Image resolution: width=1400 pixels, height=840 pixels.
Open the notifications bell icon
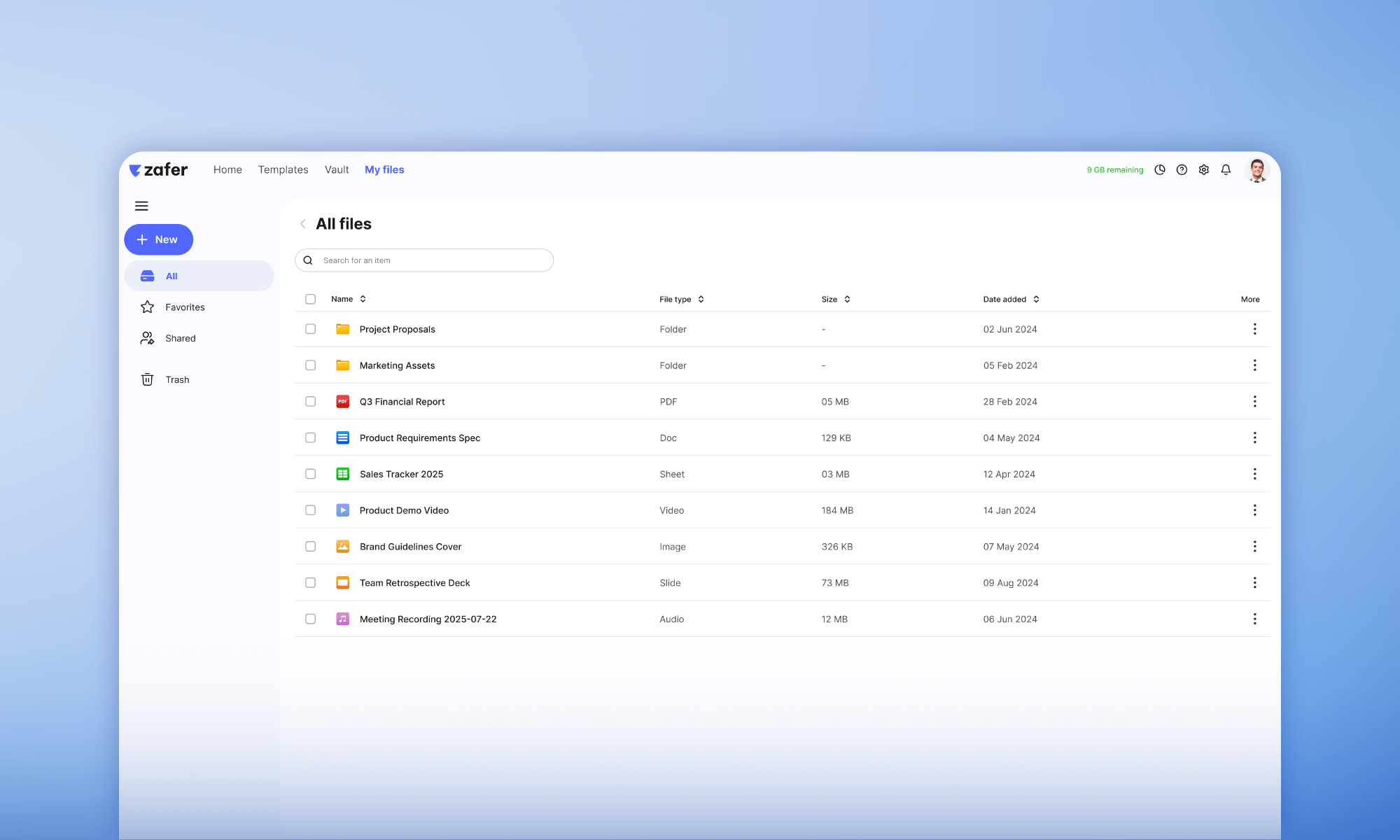click(x=1226, y=169)
